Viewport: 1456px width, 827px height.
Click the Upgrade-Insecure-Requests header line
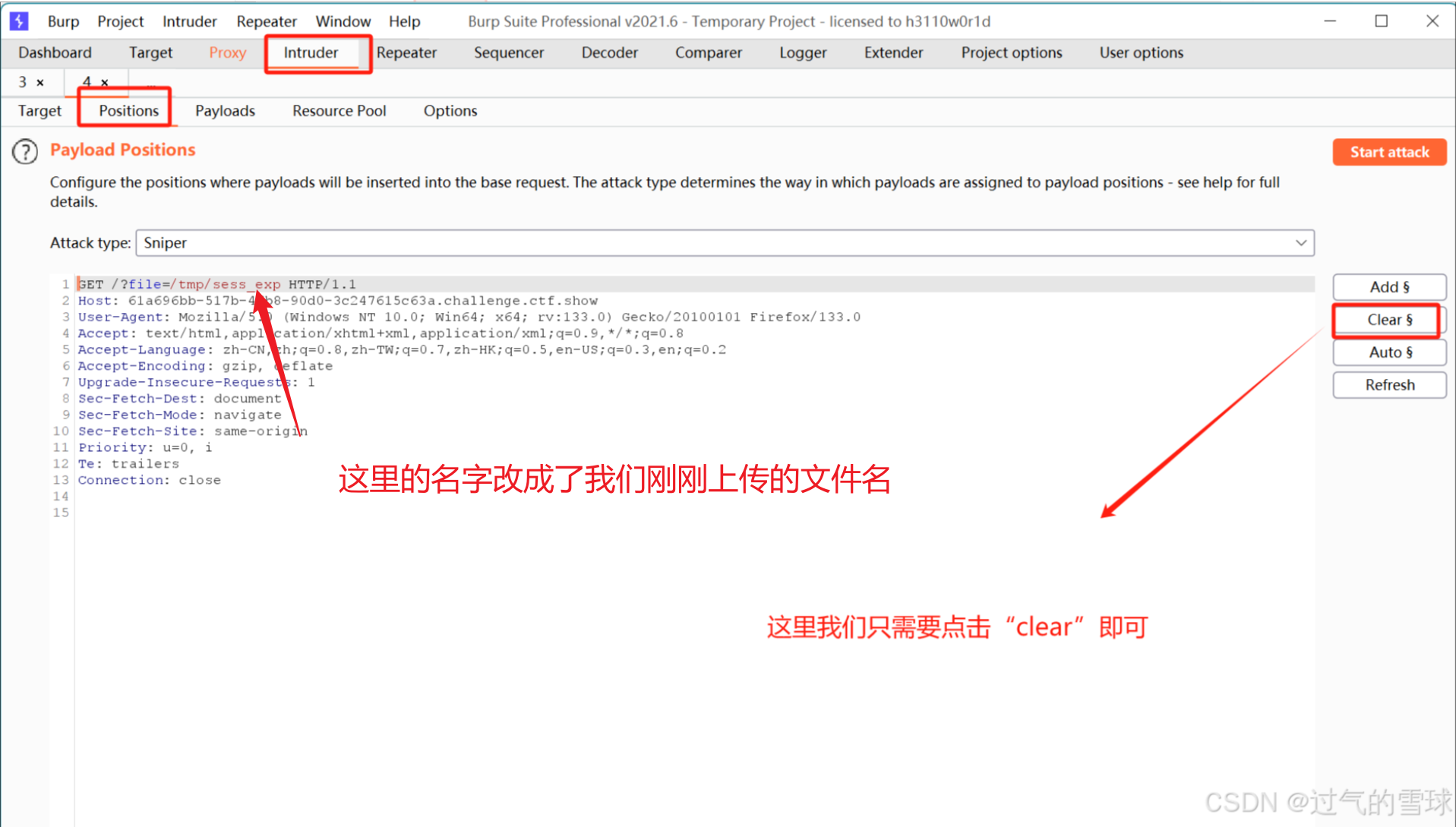coord(196,382)
